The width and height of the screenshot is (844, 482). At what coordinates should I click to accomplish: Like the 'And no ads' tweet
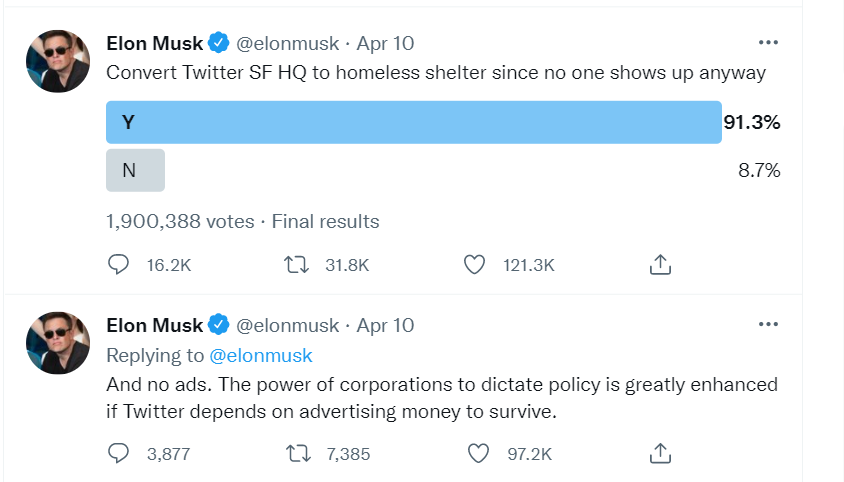478,453
